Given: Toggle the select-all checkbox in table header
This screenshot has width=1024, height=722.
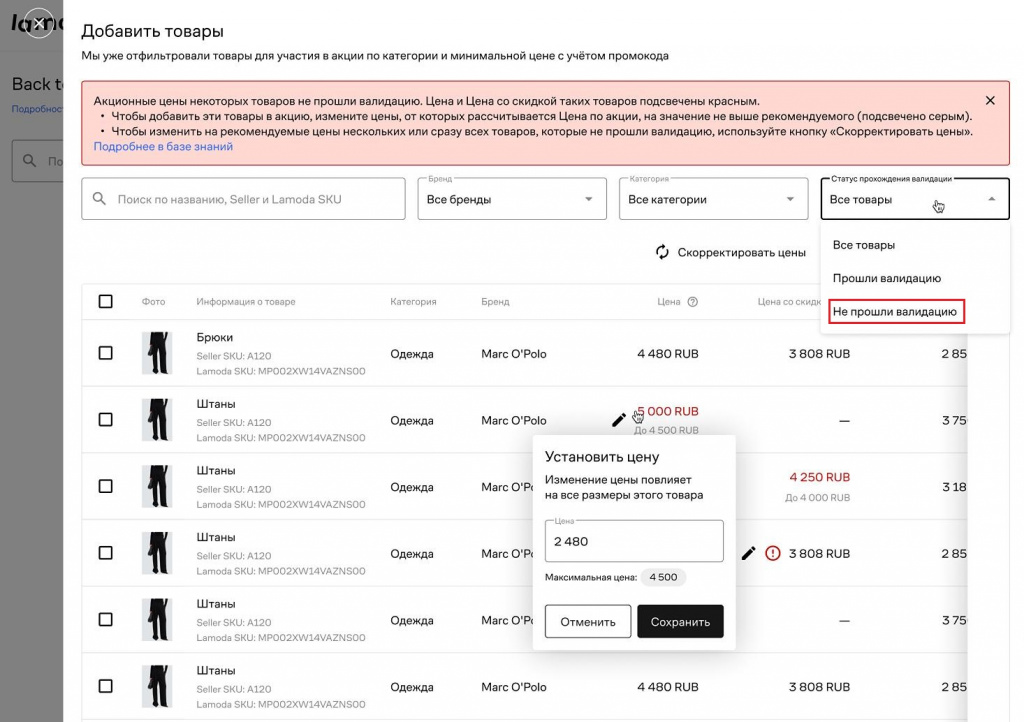Looking at the screenshot, I should click(x=106, y=301).
